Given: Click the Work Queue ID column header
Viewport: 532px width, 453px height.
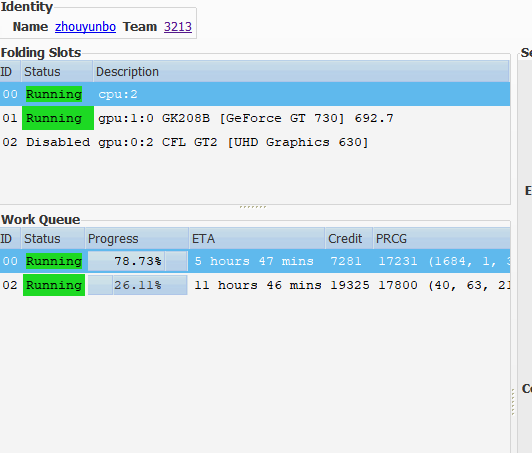Looking at the screenshot, I should click(10, 239).
